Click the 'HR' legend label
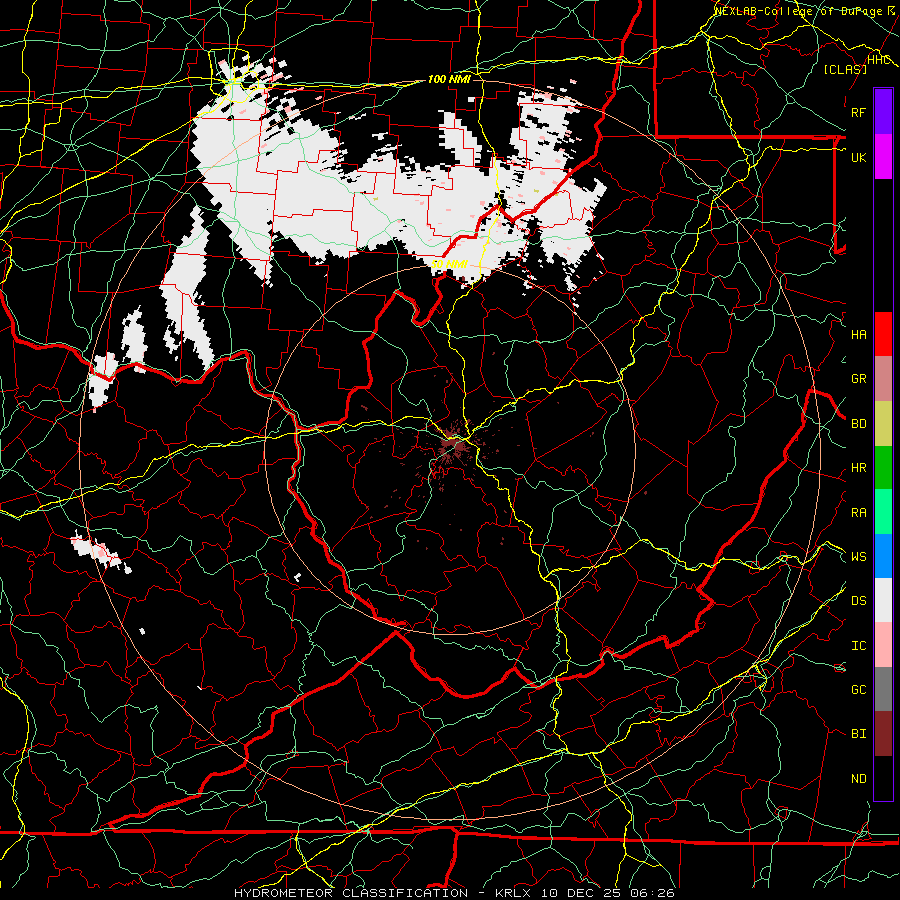 pos(858,467)
